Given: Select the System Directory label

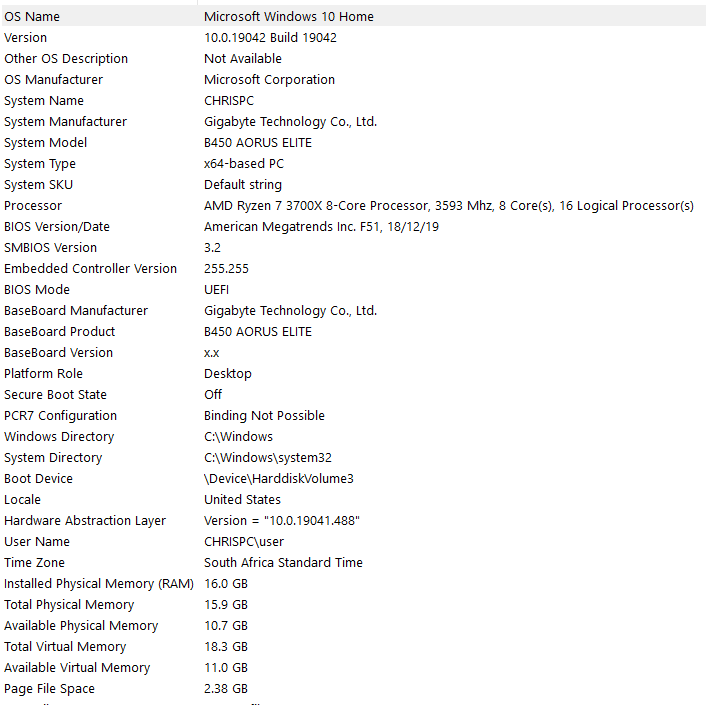Looking at the screenshot, I should [53, 458].
